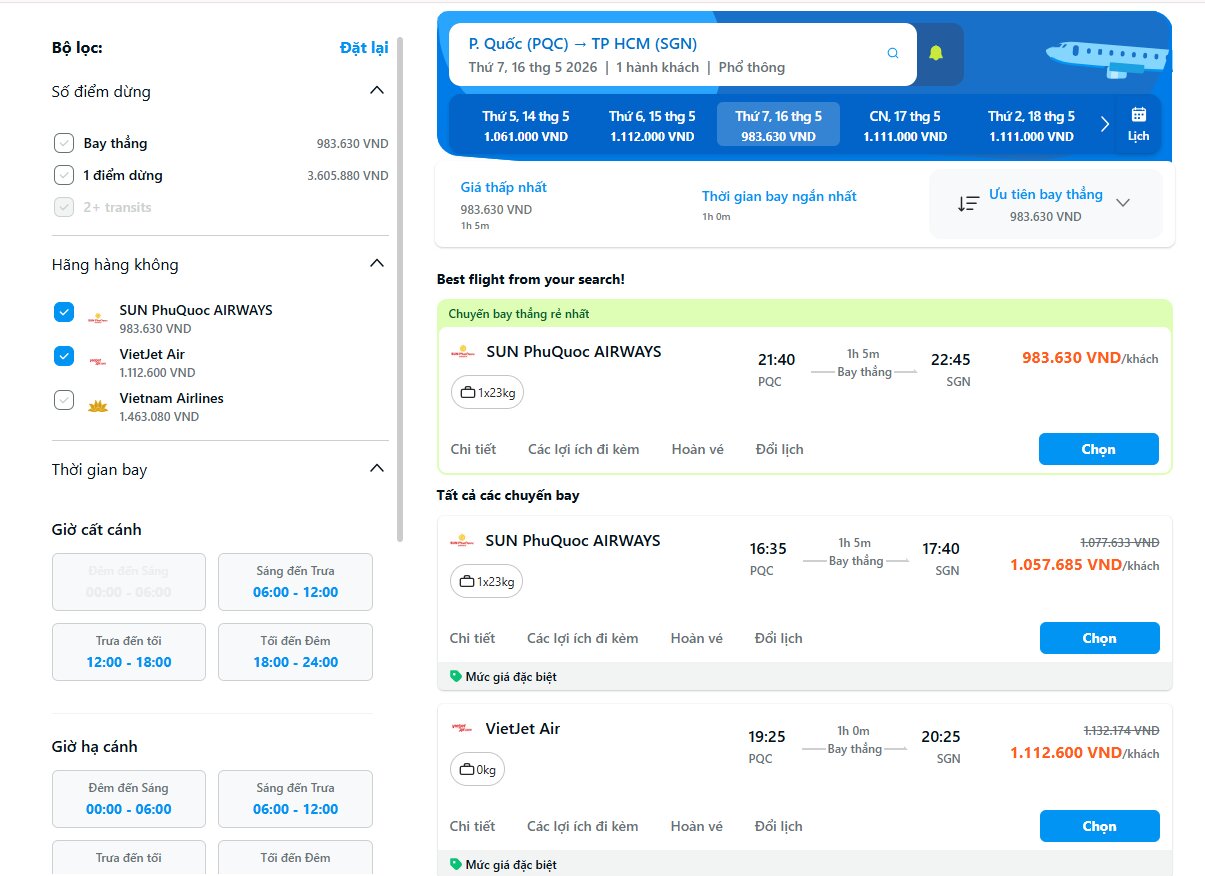Collapse the Hãng hàng không section
The image size is (1205, 876).
377,264
